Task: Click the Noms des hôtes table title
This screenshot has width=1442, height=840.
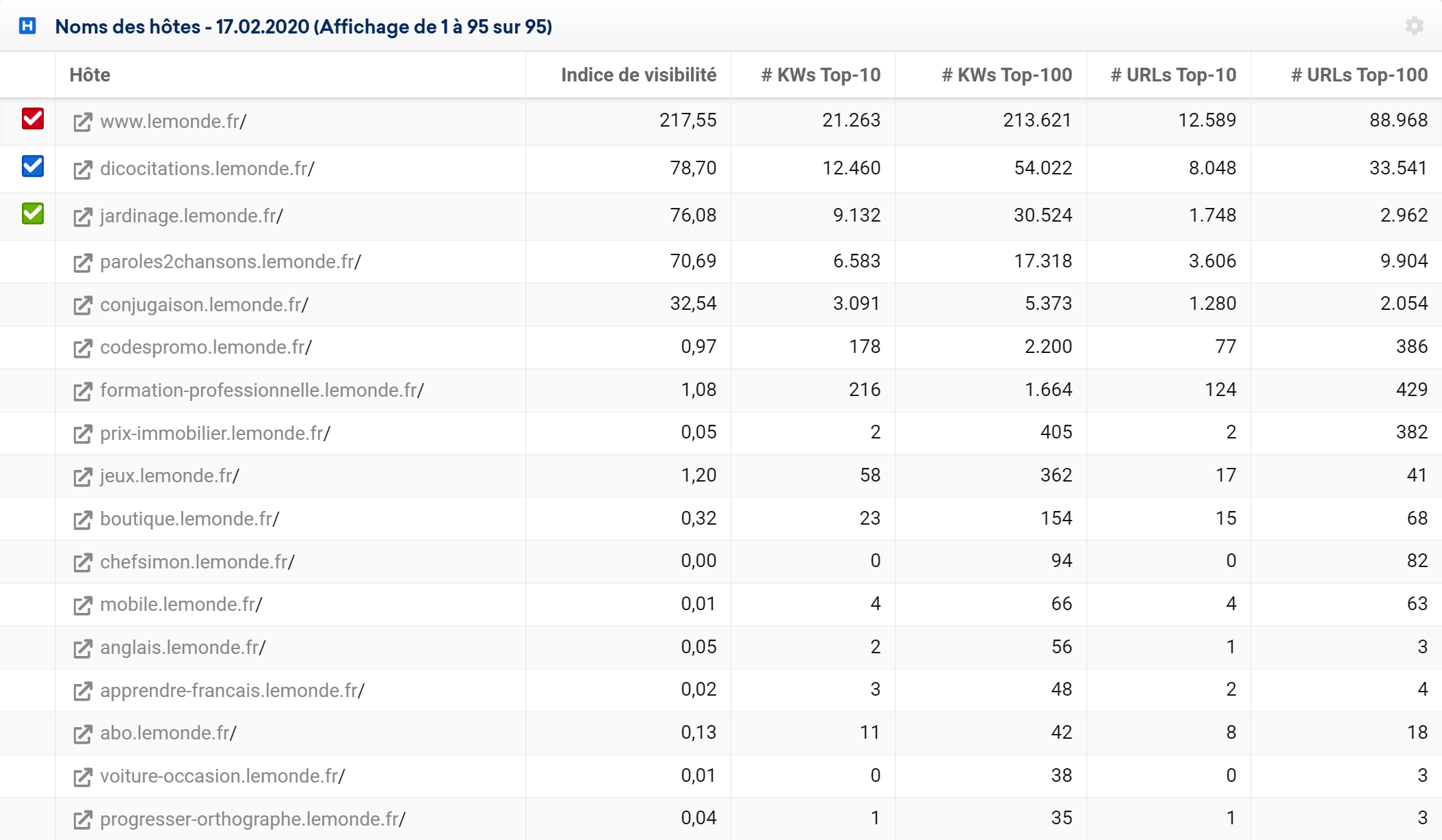Action: tap(304, 27)
